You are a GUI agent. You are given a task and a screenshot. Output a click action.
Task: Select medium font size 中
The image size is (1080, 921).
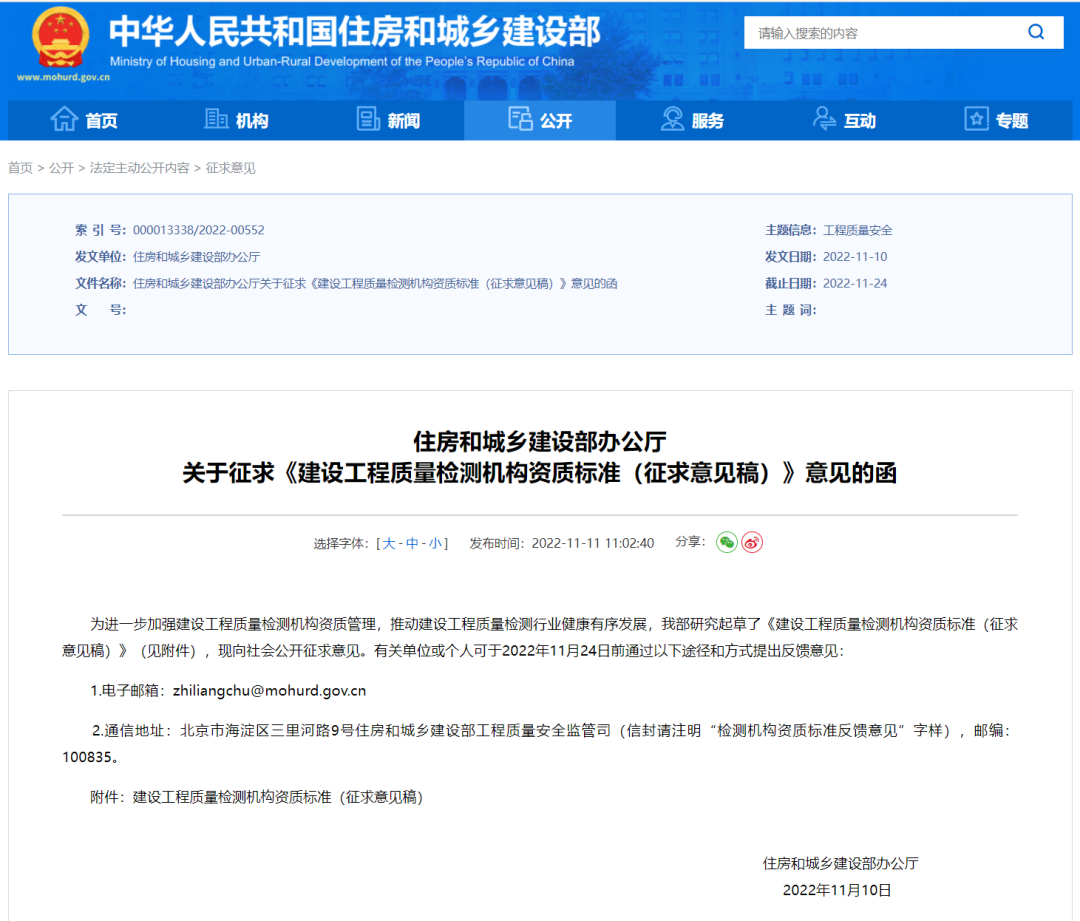(x=412, y=543)
